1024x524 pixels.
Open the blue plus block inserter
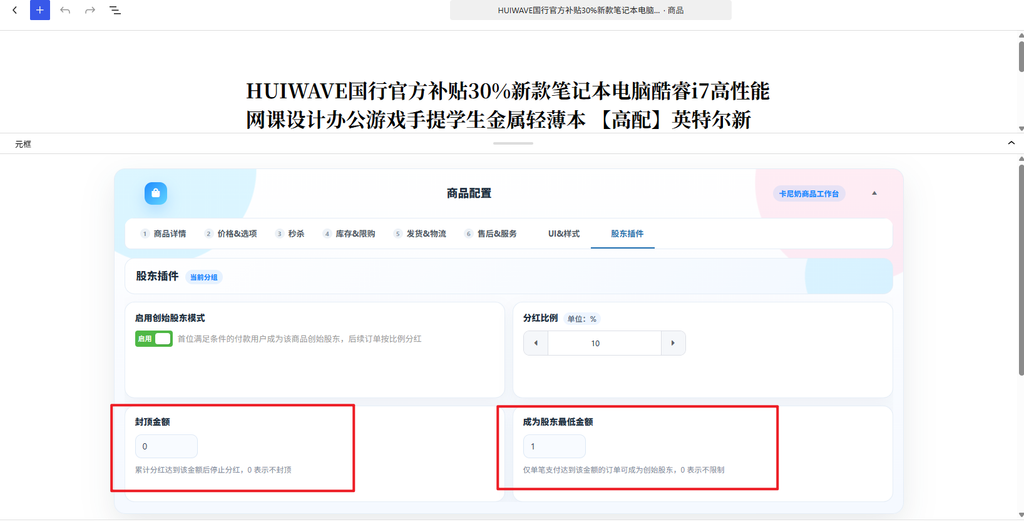click(40, 10)
